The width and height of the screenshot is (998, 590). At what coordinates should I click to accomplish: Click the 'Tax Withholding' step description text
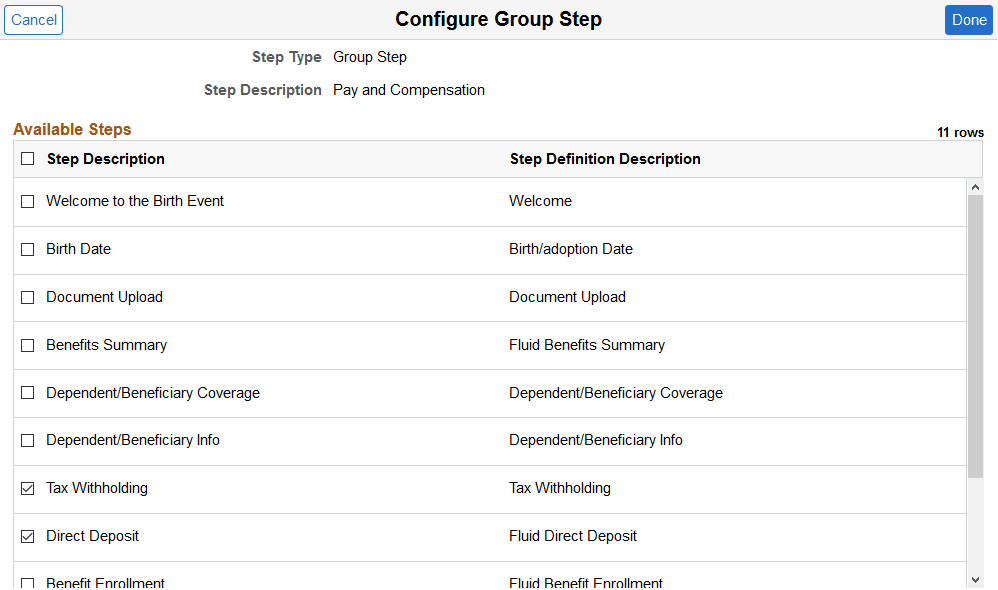click(x=97, y=488)
